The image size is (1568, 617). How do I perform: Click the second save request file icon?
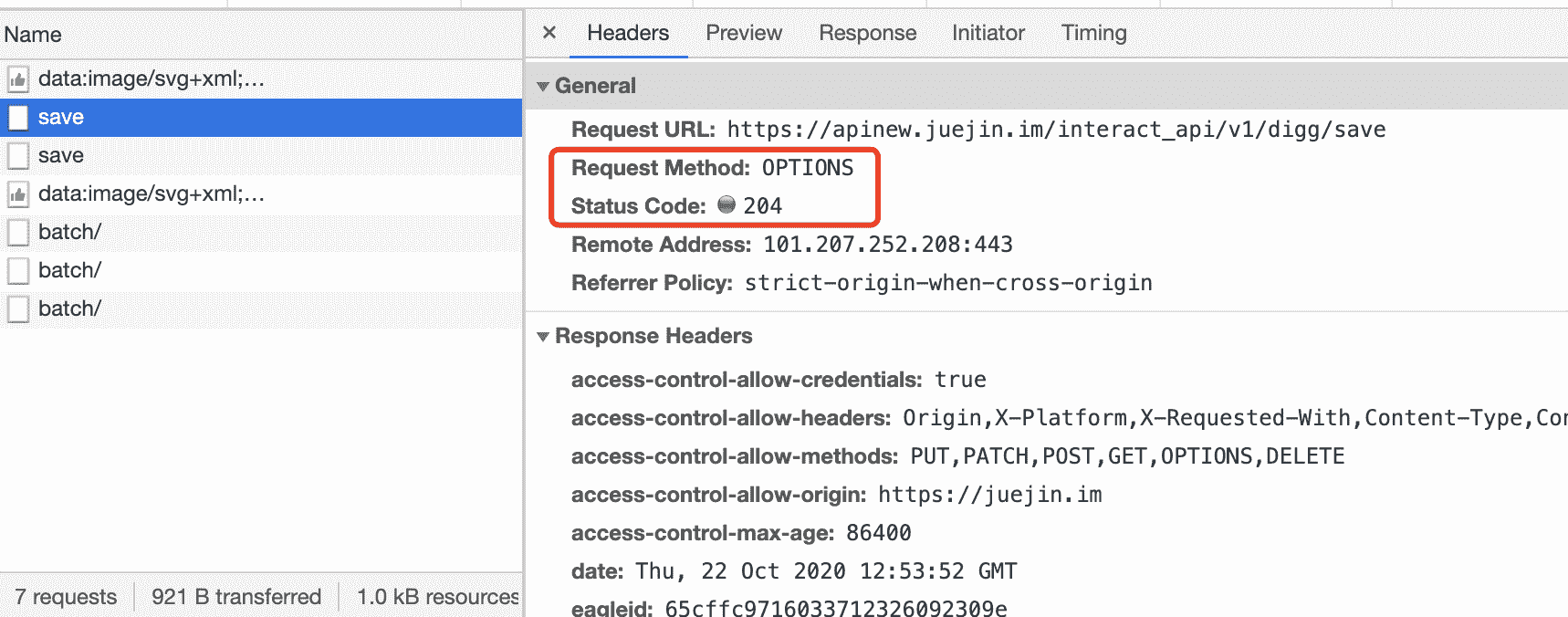pyautogui.click(x=18, y=156)
